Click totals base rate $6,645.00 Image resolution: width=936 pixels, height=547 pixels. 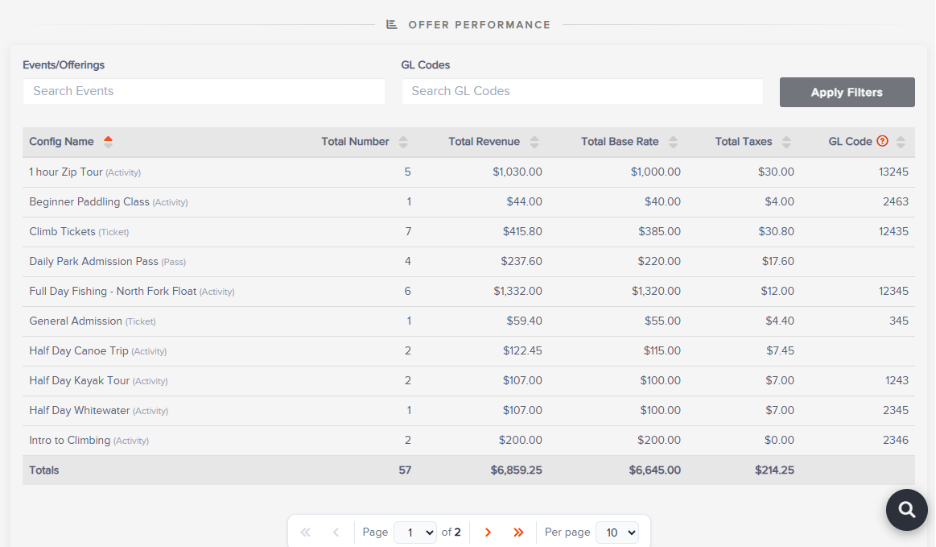pyautogui.click(x=654, y=471)
